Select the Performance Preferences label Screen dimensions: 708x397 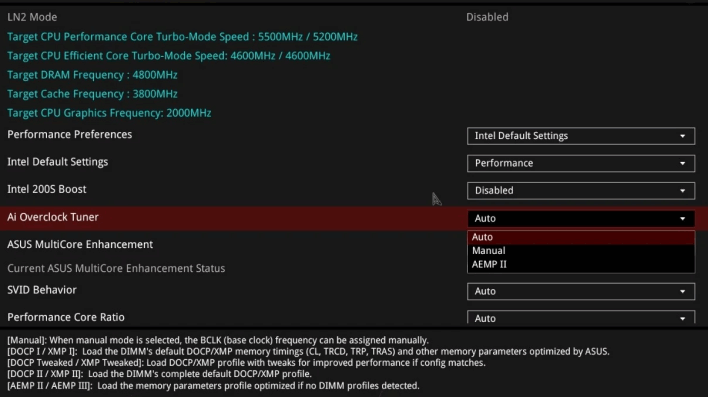(x=70, y=135)
